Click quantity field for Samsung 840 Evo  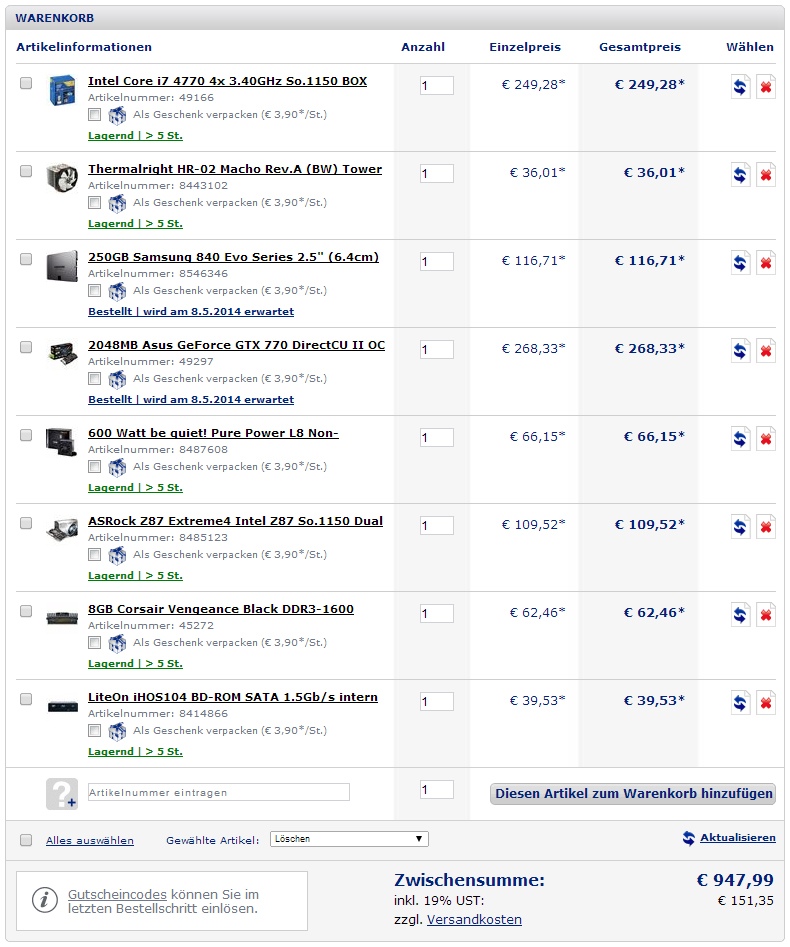pos(437,261)
